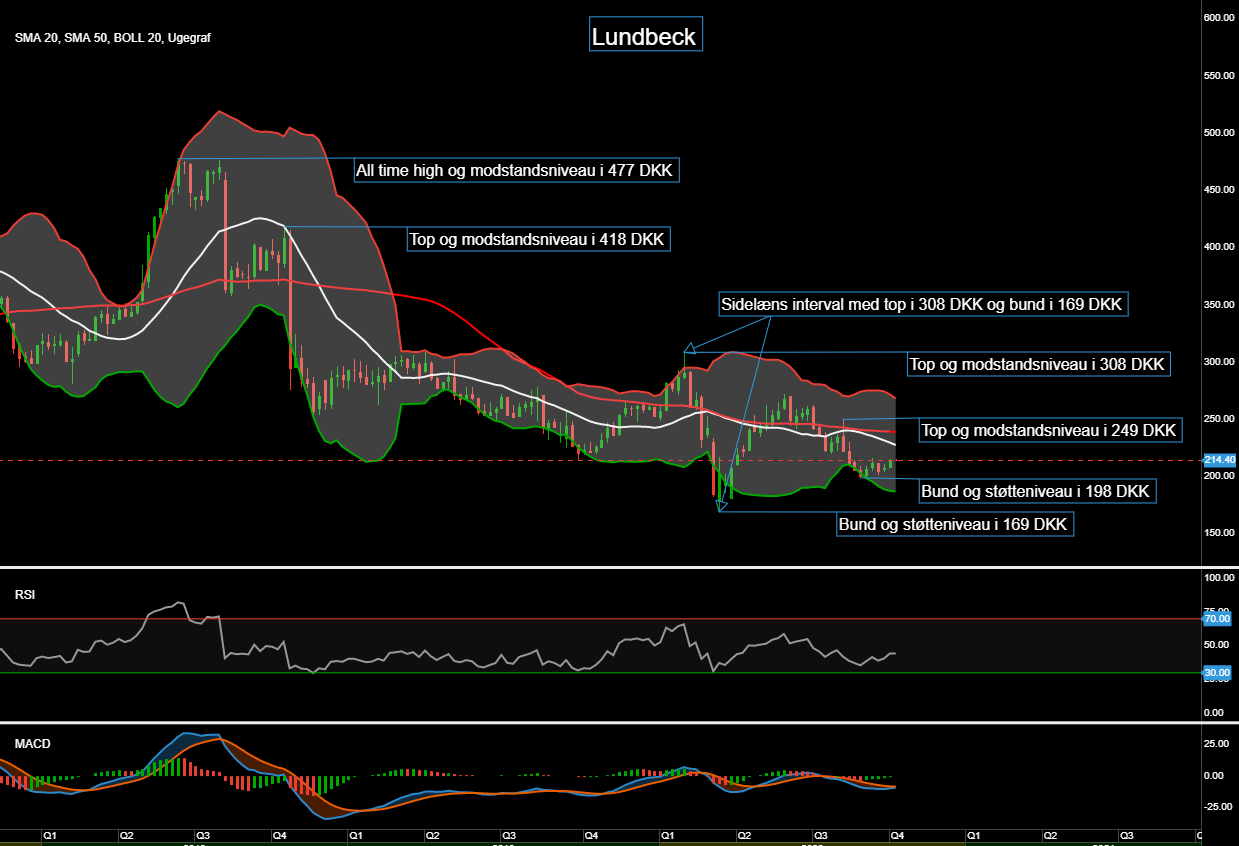Click the 550.00 price axis value
1239x846 pixels.
1218,75
